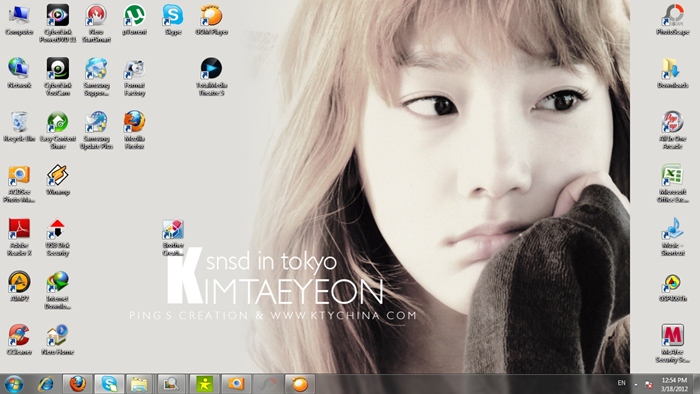Image resolution: width=700 pixels, height=394 pixels.
Task: Open the taskbar clock and date
Action: pos(674,384)
